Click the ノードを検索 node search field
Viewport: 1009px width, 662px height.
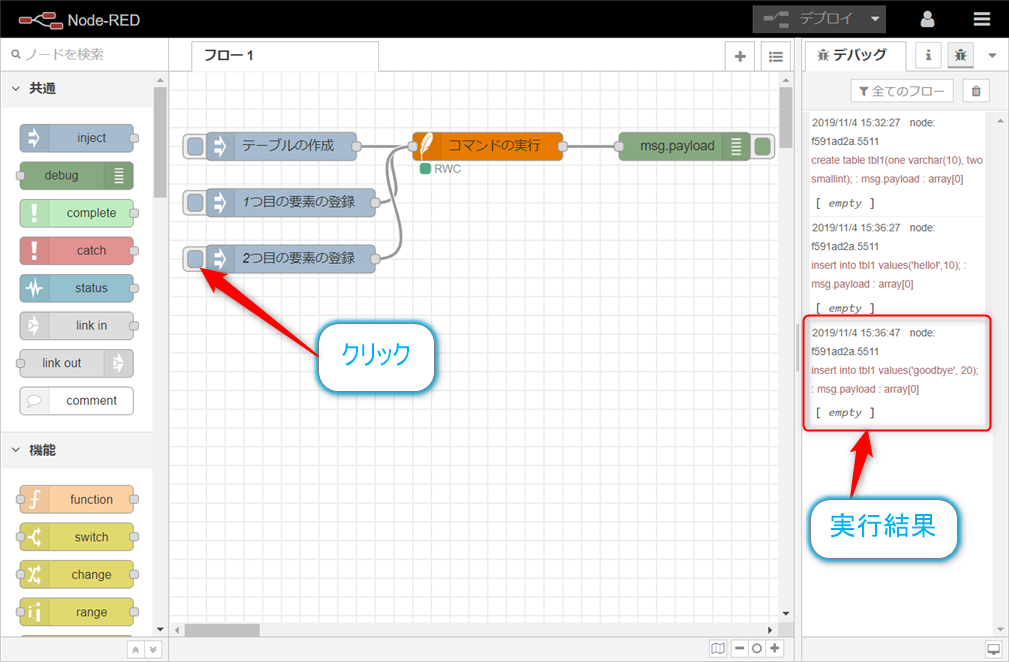click(x=84, y=55)
